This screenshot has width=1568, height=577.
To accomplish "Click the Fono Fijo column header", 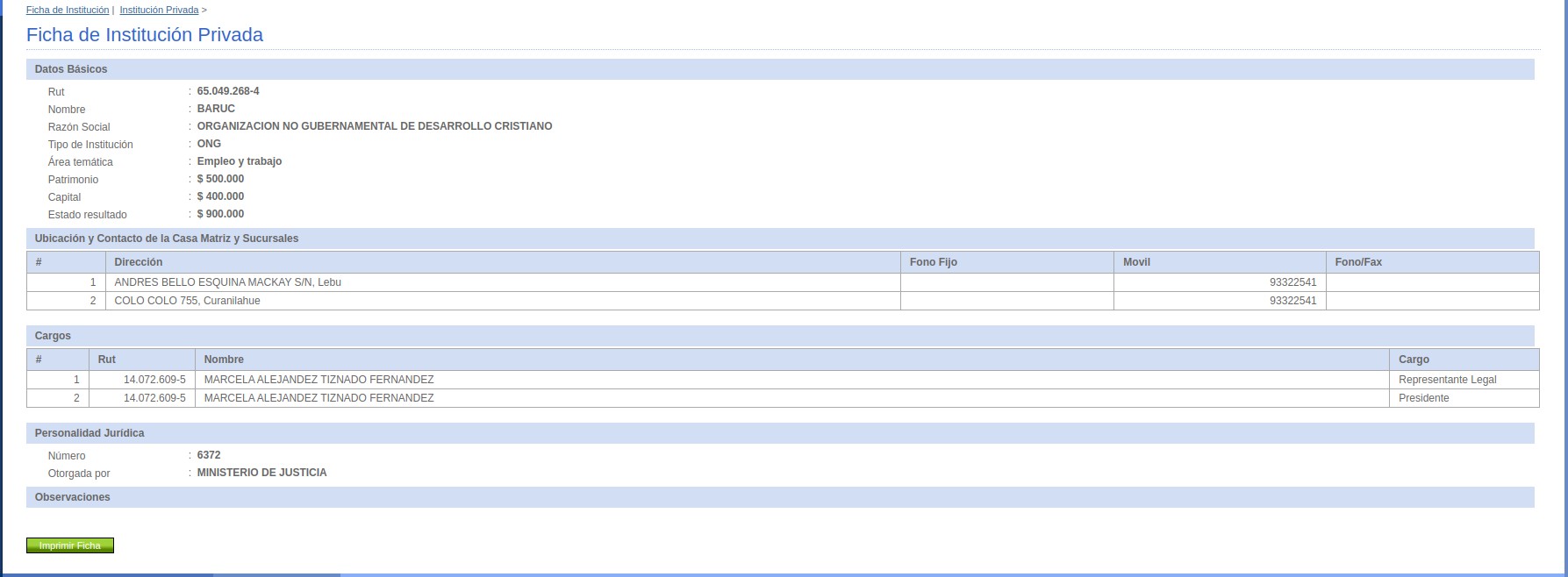I will tap(934, 262).
